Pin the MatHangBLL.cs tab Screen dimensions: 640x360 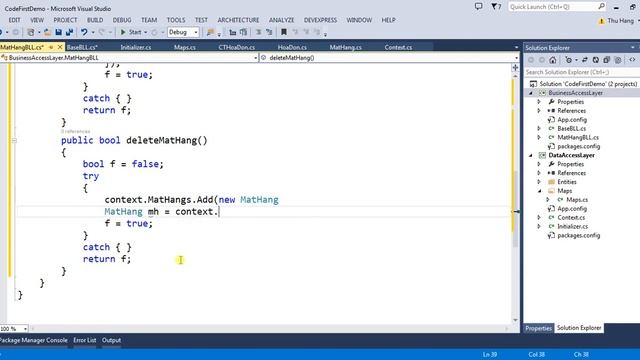point(51,47)
